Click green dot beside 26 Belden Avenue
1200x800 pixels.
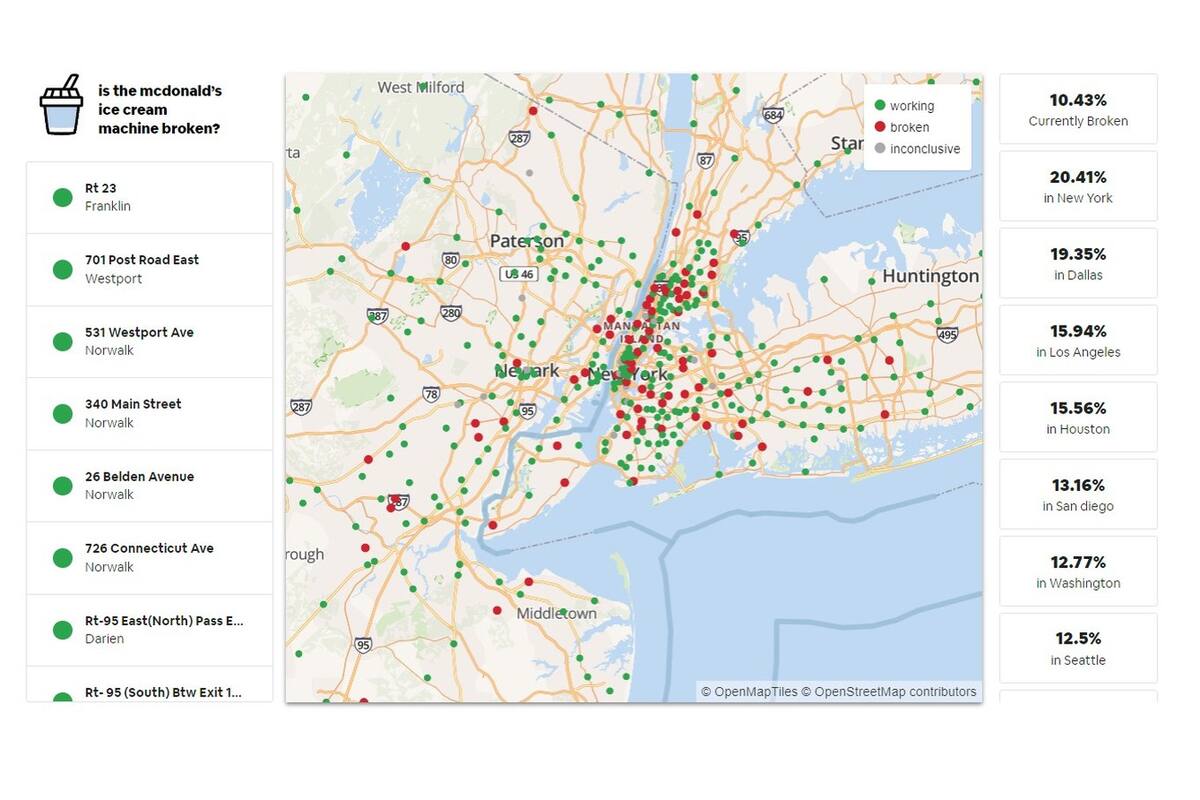[63, 486]
